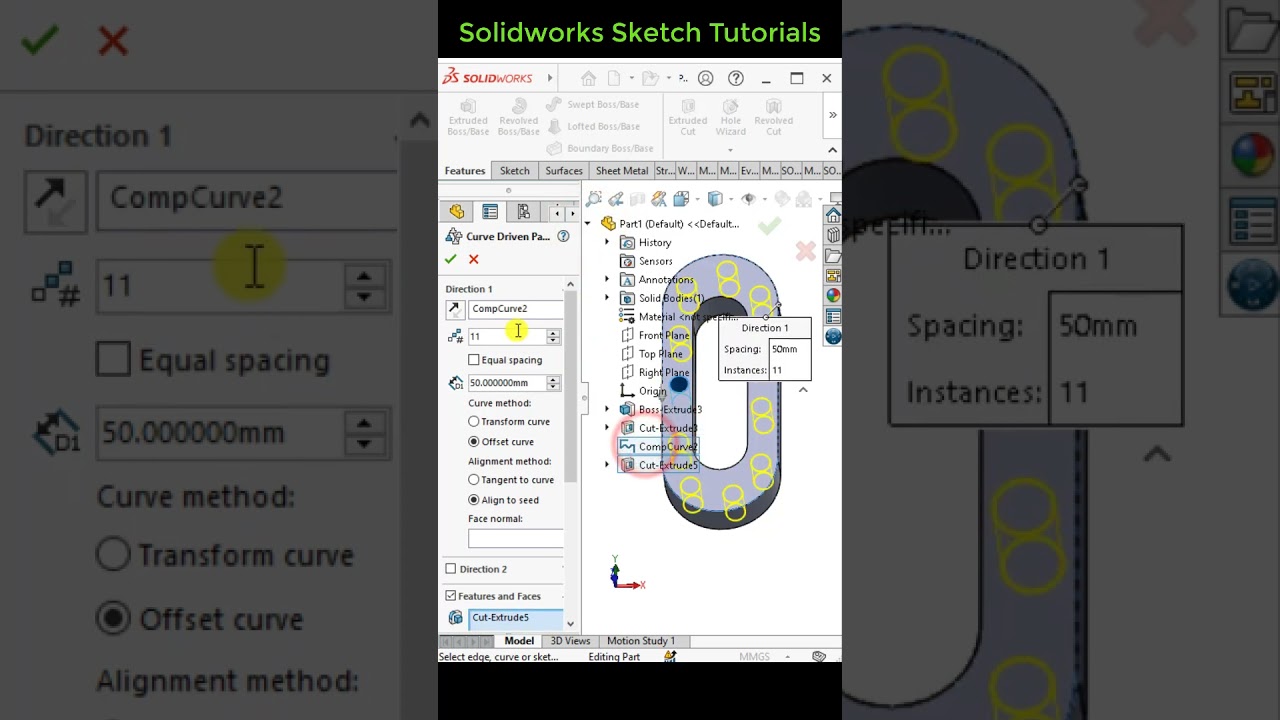Viewport: 1280px width, 720px height.
Task: Collapse the Part1 (Default) tree node
Action: [x=588, y=224]
